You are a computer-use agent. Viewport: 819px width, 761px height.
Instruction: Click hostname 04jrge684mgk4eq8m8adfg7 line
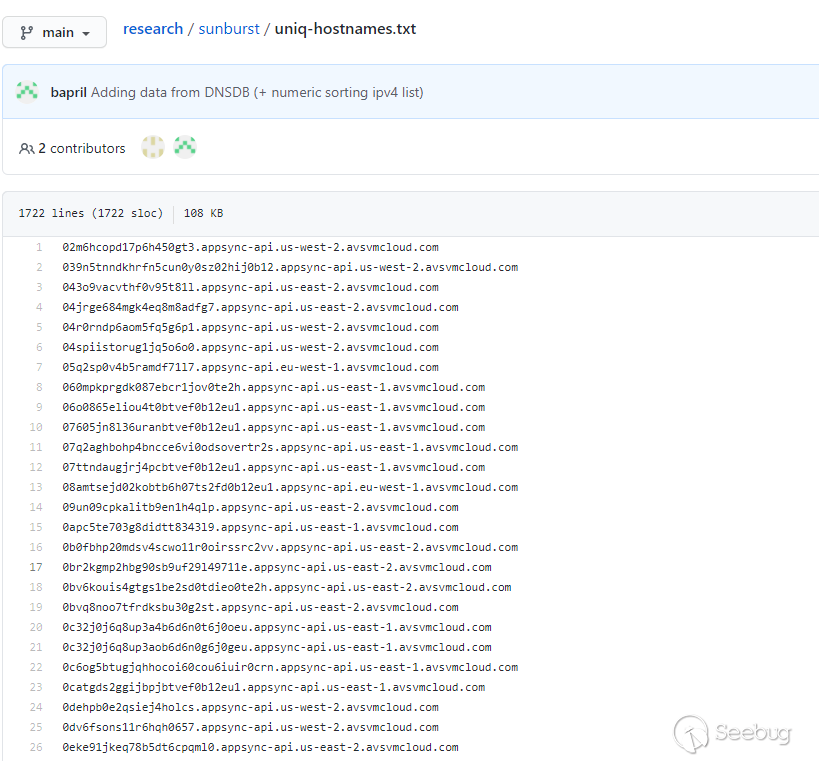click(260, 308)
